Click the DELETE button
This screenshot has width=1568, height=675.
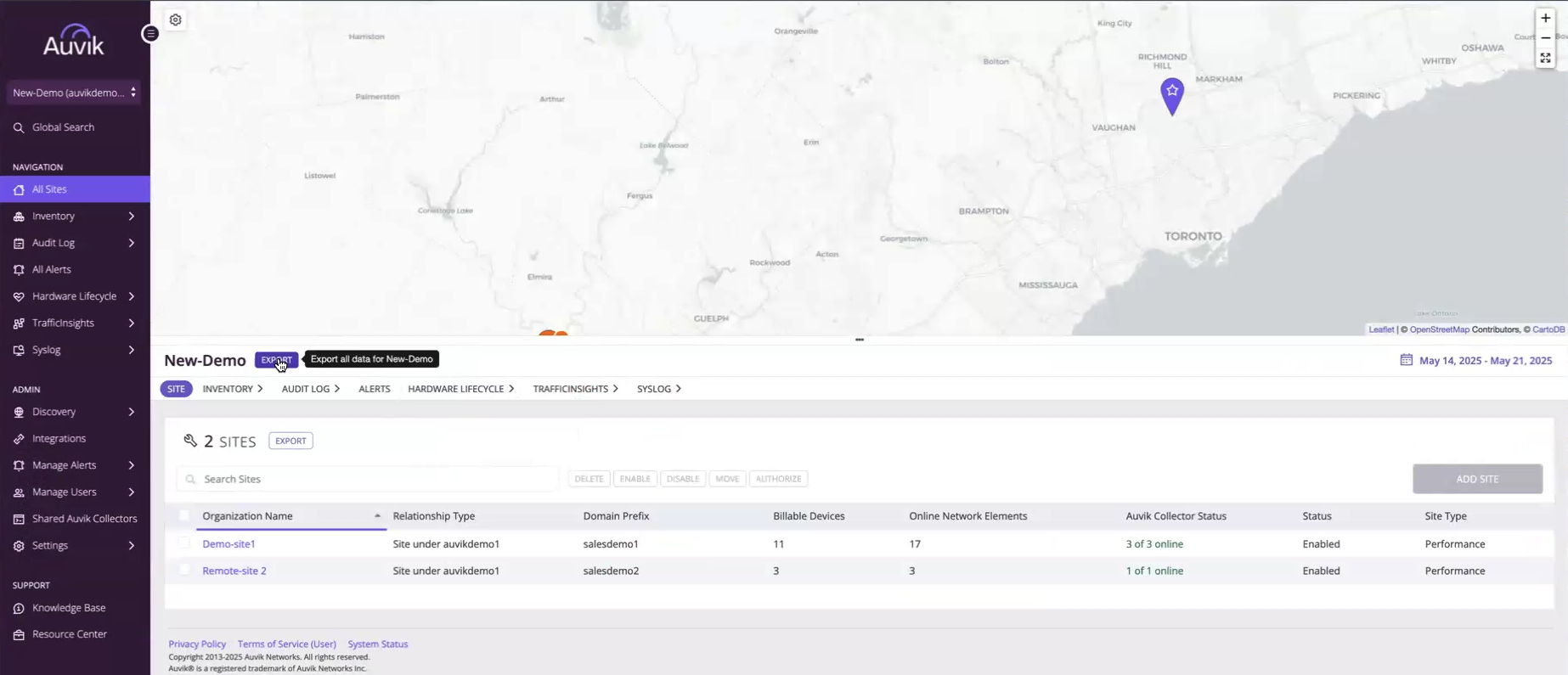tap(589, 479)
